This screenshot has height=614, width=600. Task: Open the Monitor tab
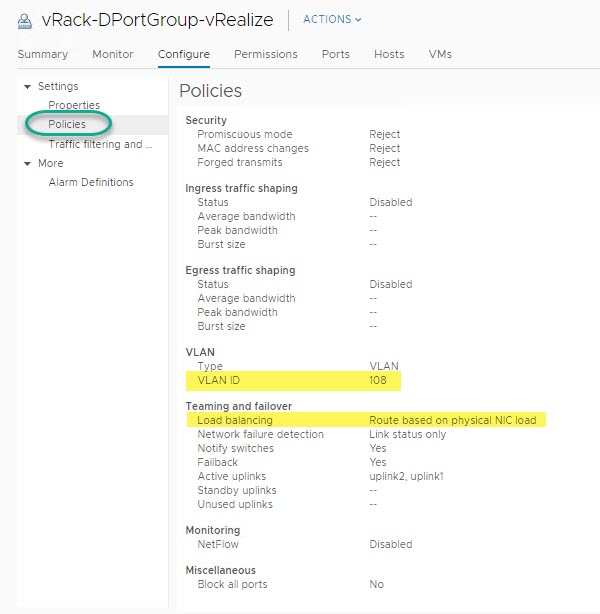113,54
